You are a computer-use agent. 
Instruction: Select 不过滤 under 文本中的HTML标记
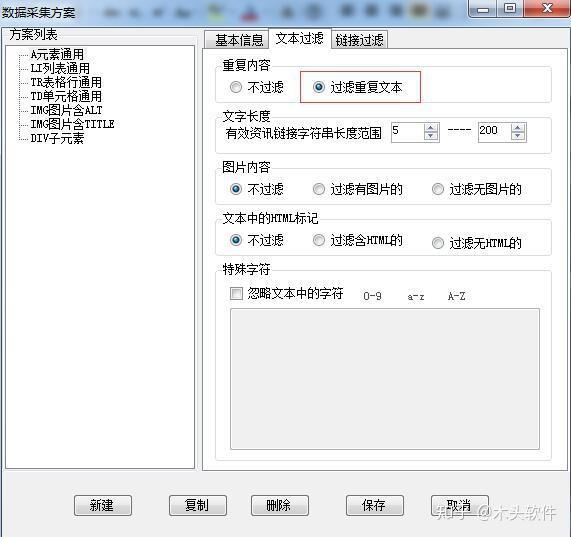[x=257, y=240]
